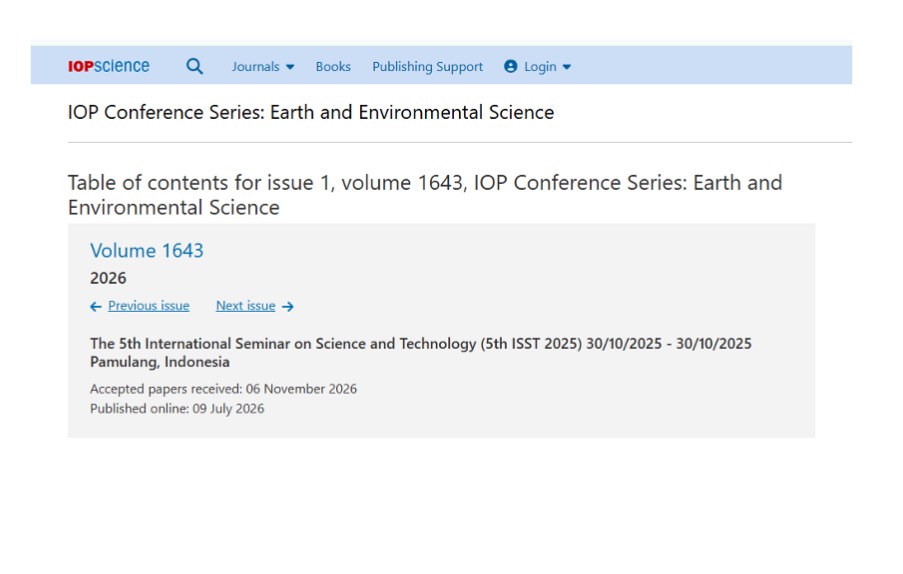The height and width of the screenshot is (574, 903).
Task: Open the Volume 1643 link
Action: (147, 250)
